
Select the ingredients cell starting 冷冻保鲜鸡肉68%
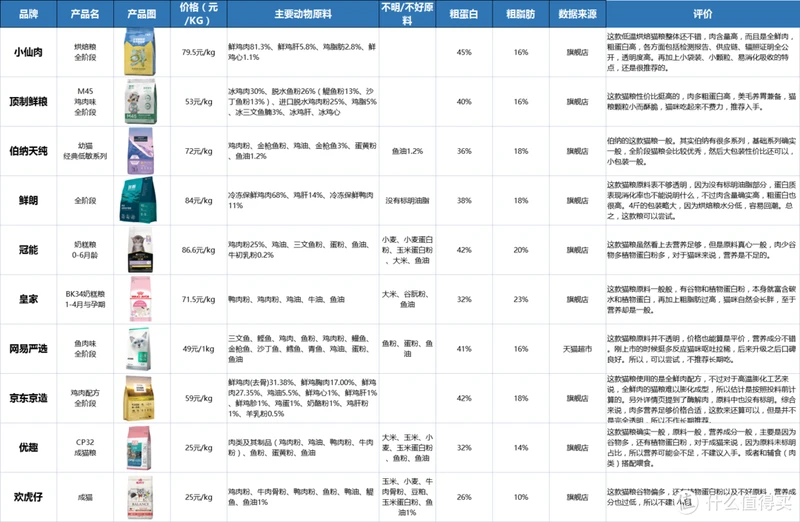(x=303, y=200)
